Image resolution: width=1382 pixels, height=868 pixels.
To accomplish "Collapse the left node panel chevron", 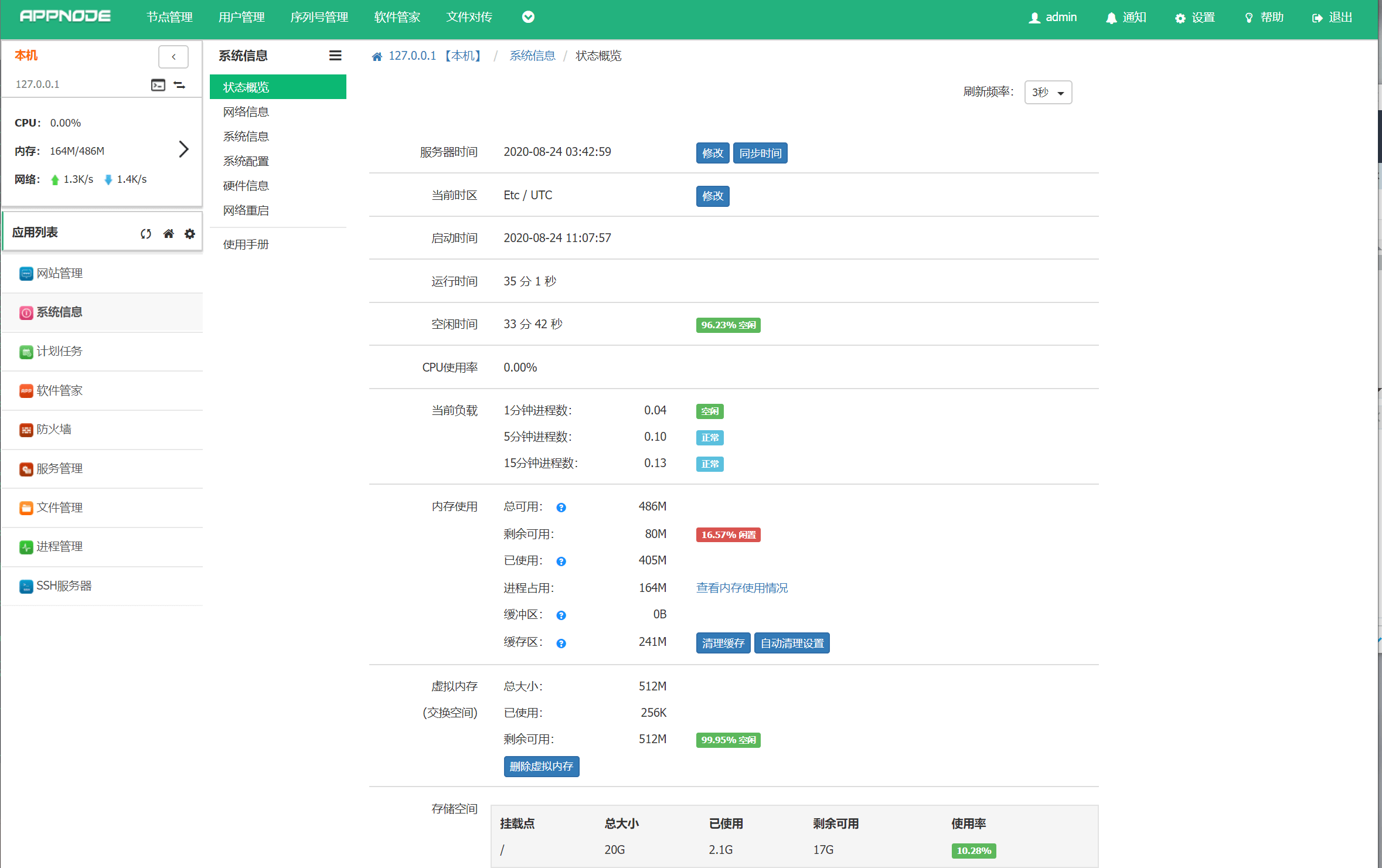I will [x=173, y=57].
